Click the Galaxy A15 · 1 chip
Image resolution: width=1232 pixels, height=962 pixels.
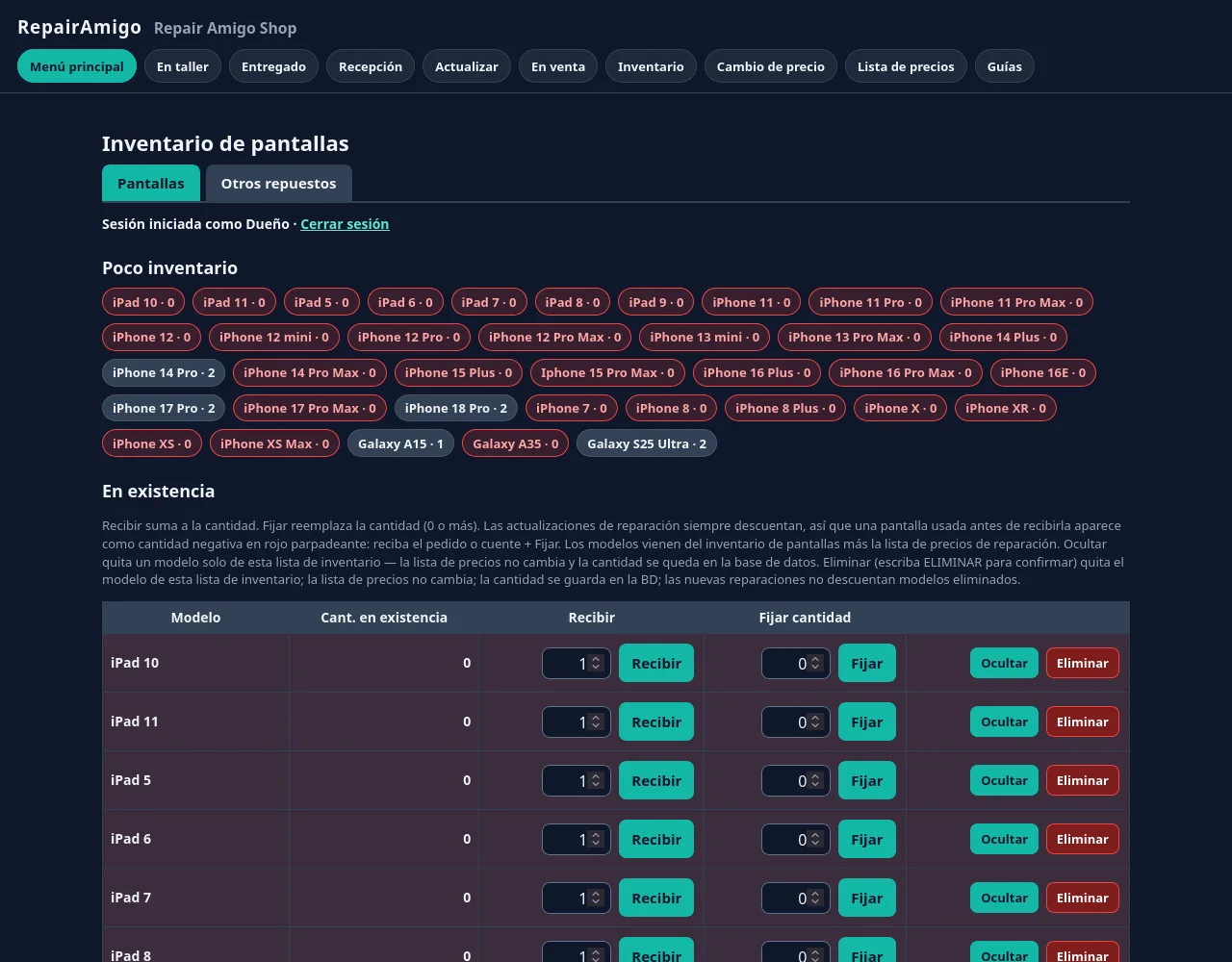pos(400,443)
